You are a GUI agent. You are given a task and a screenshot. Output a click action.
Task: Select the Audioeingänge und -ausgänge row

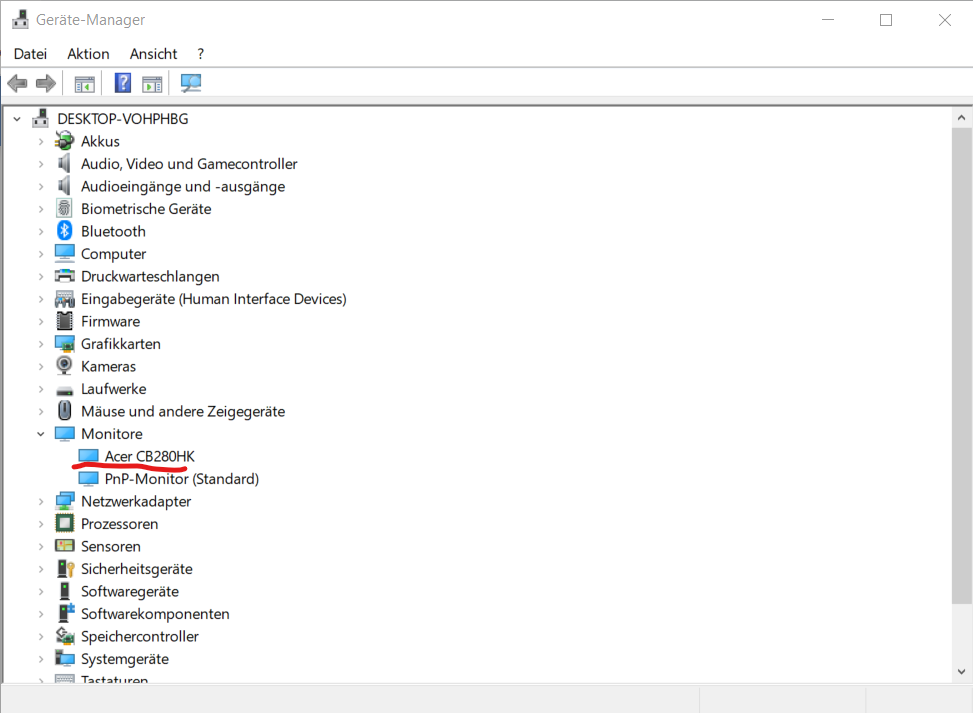(x=183, y=186)
